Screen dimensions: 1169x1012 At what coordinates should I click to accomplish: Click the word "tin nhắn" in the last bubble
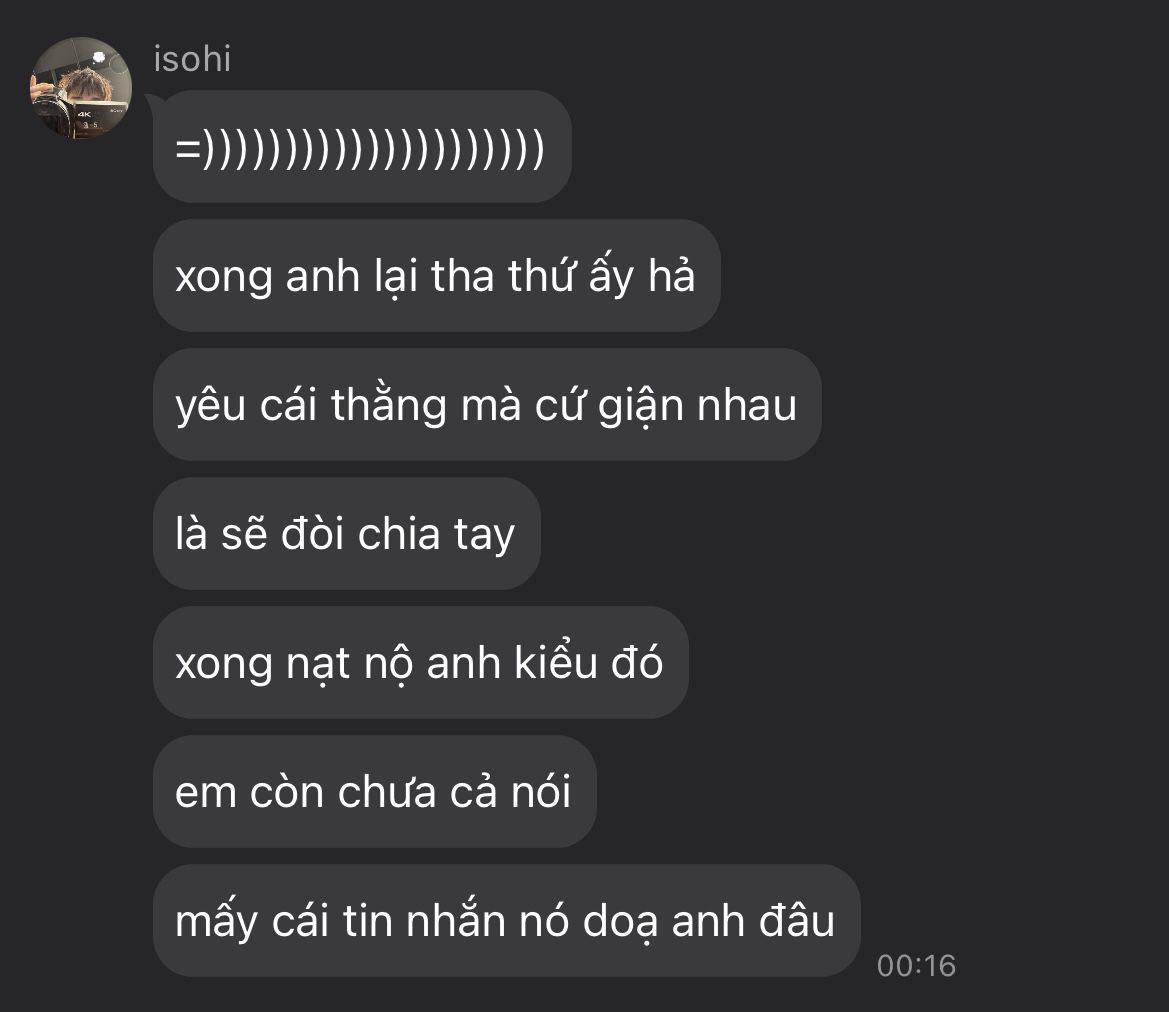tap(423, 920)
